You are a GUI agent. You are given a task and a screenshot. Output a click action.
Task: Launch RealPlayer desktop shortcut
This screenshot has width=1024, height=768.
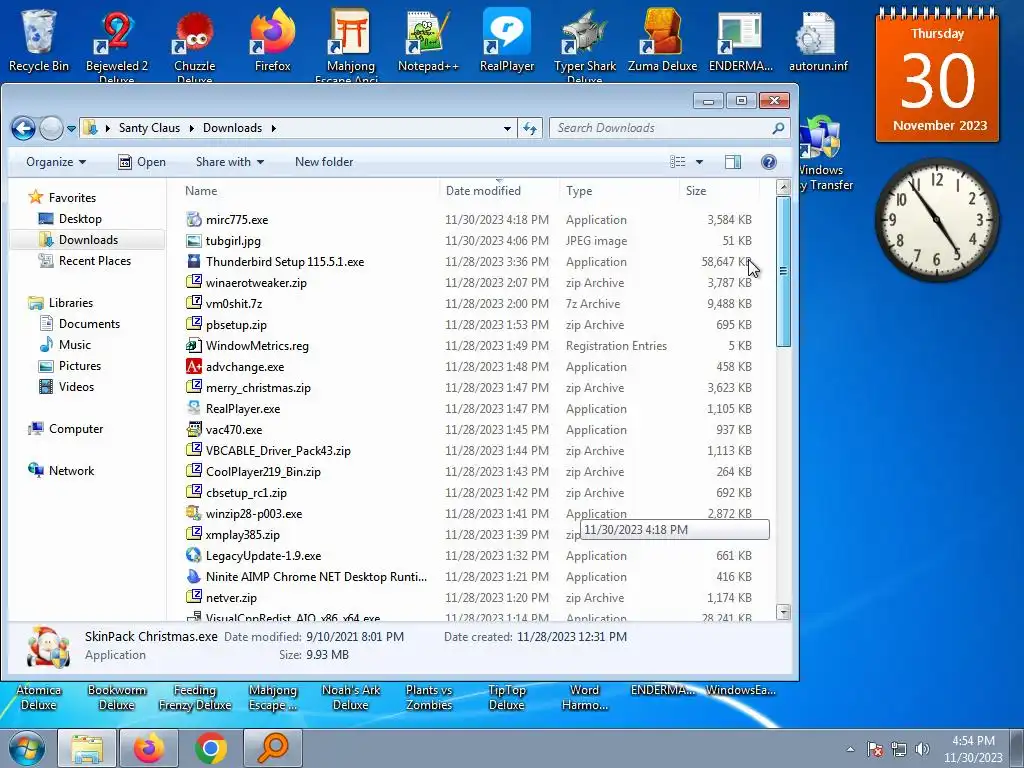click(507, 39)
